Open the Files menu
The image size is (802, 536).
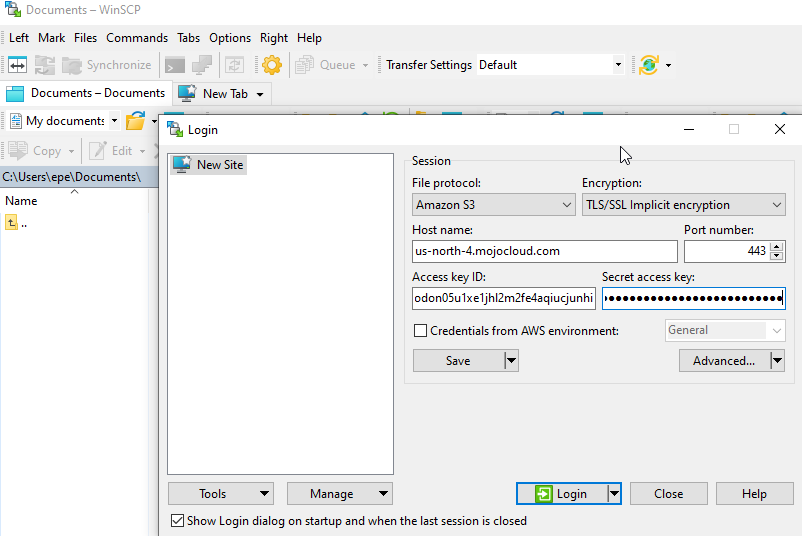[85, 38]
